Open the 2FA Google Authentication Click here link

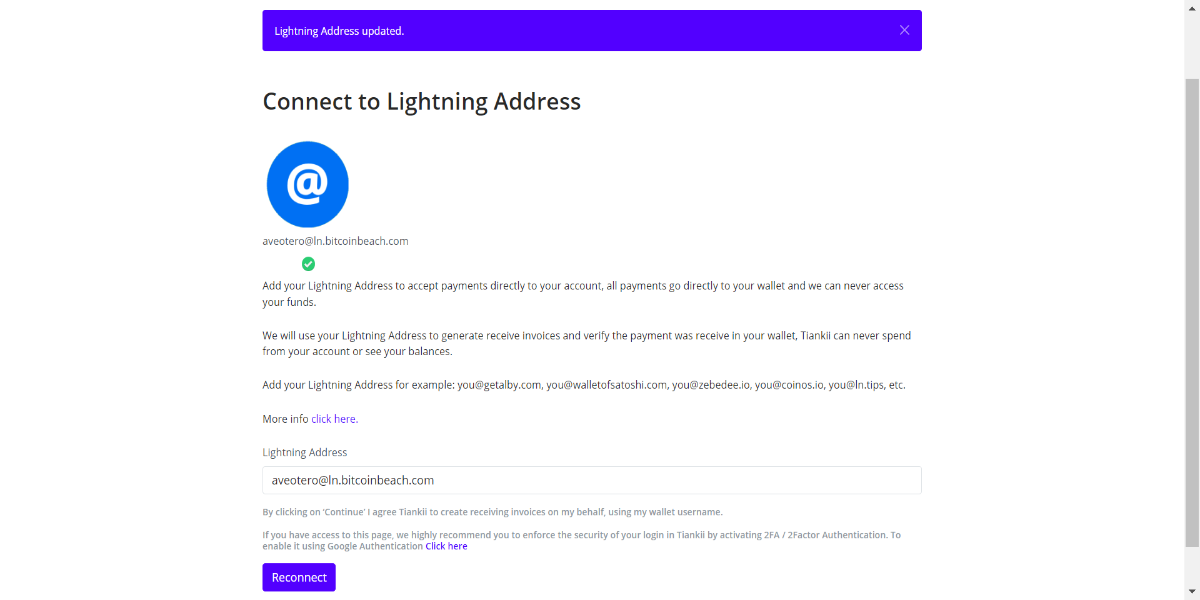point(446,546)
